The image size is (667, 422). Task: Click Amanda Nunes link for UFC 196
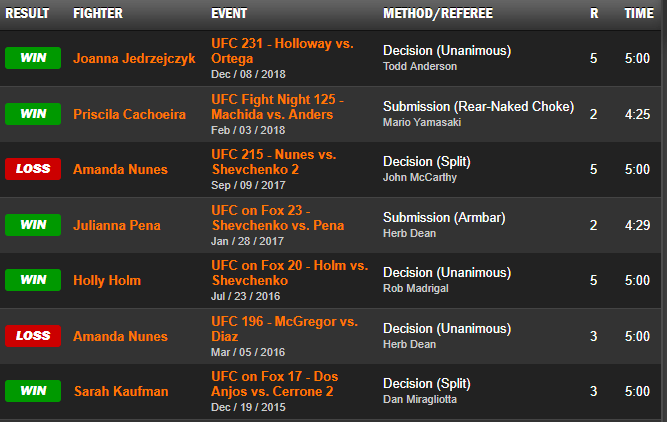click(x=113, y=336)
